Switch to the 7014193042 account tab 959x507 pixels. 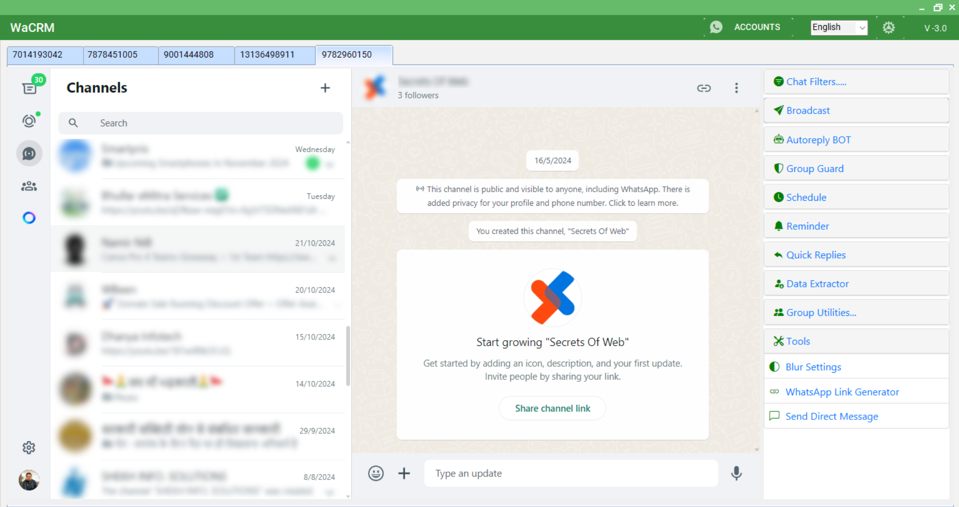coord(38,54)
